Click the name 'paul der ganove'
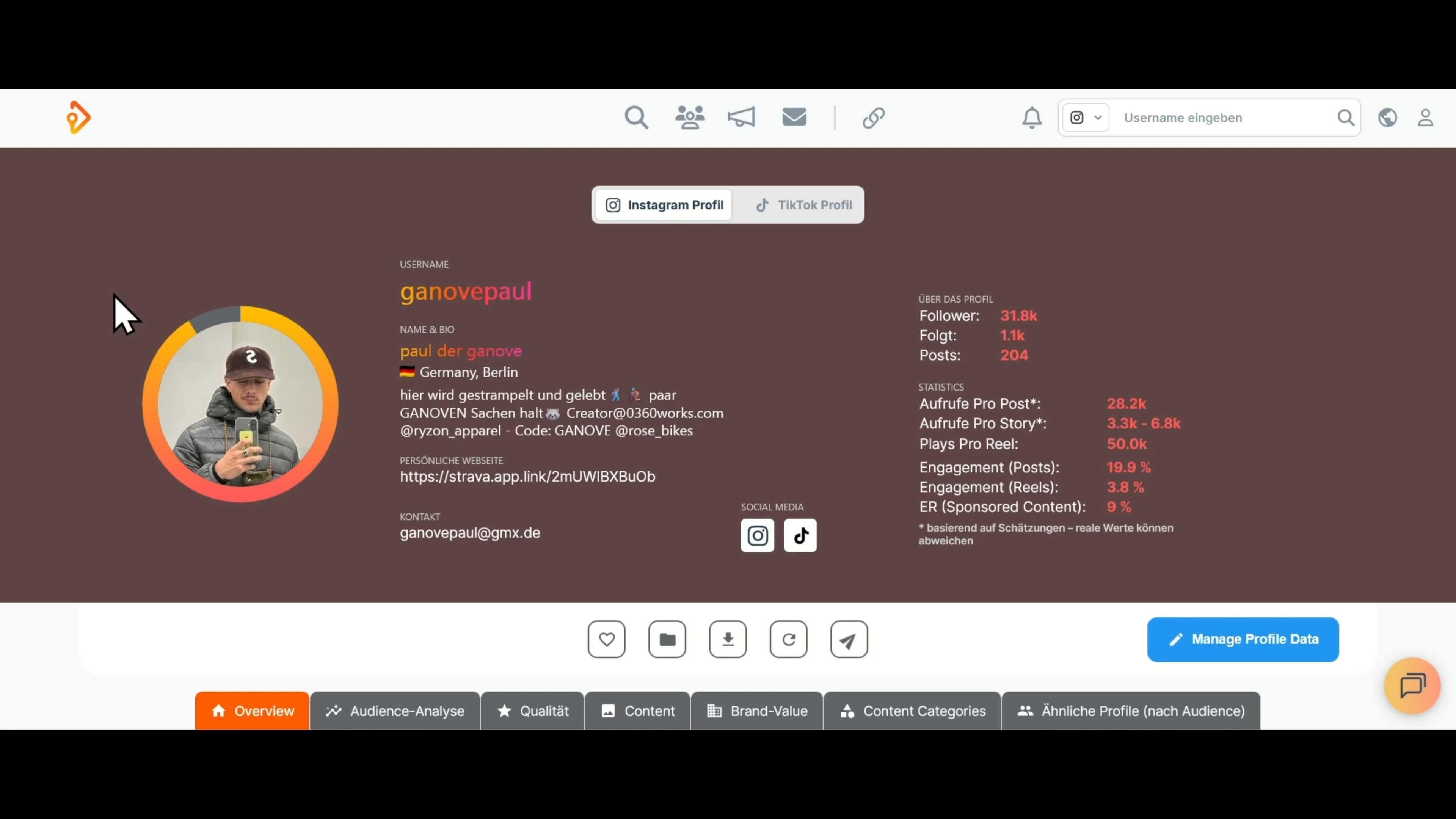This screenshot has height=819, width=1456. coord(461,351)
